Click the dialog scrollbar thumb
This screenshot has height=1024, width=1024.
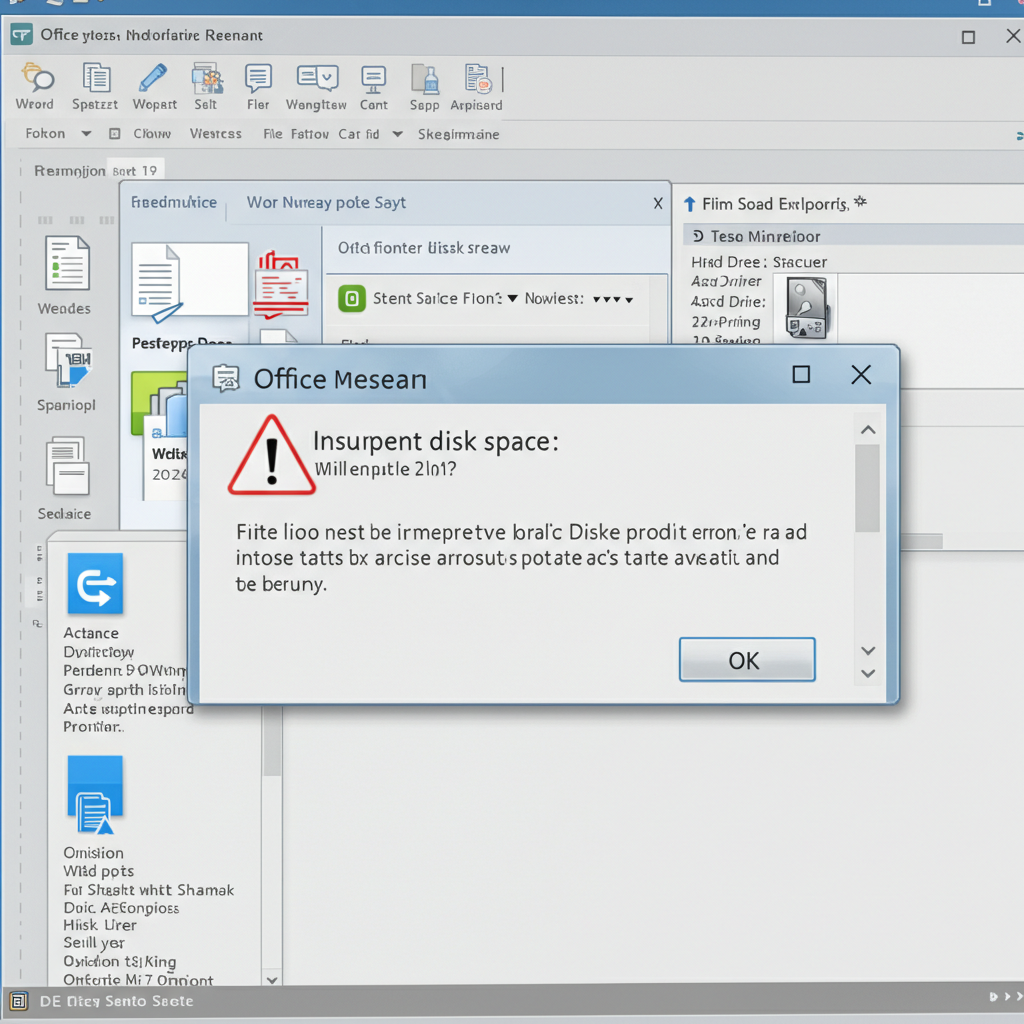click(x=867, y=488)
